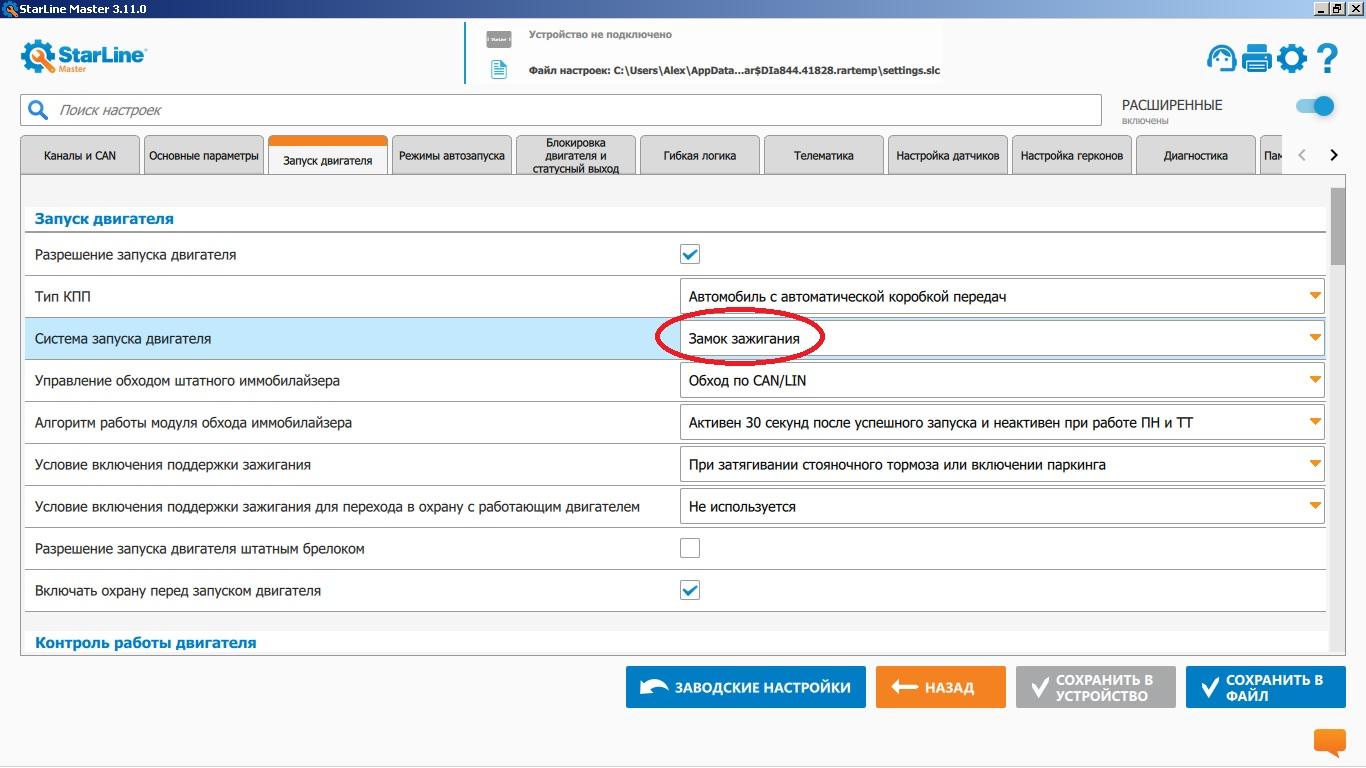Image resolution: width=1366 pixels, height=768 pixels.
Task: Open Управление обходом штатного иммобилайзера dropdown
Action: pos(1001,381)
